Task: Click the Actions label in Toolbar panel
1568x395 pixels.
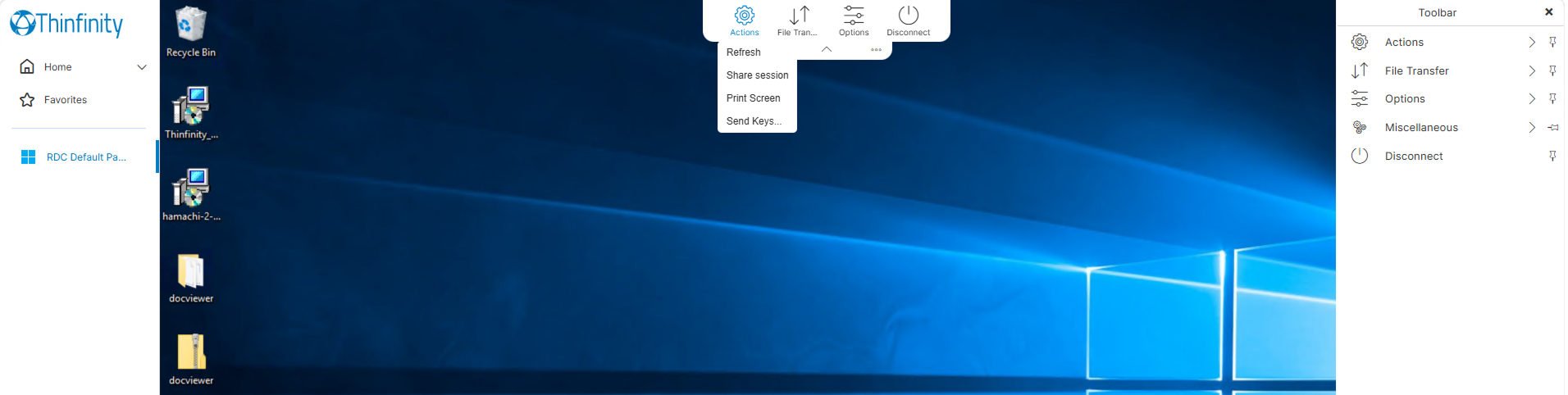Action: click(x=1404, y=42)
